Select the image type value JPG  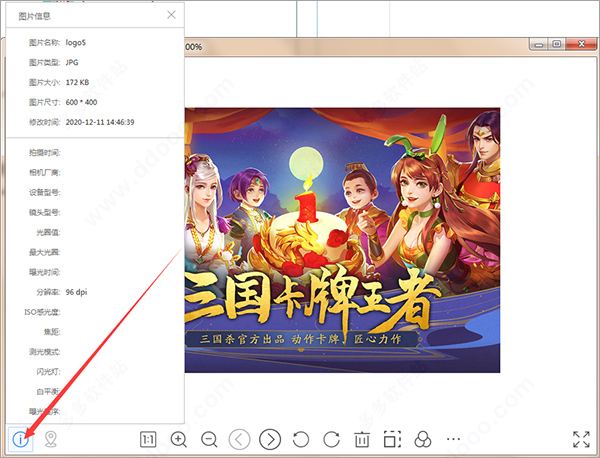pos(72,62)
